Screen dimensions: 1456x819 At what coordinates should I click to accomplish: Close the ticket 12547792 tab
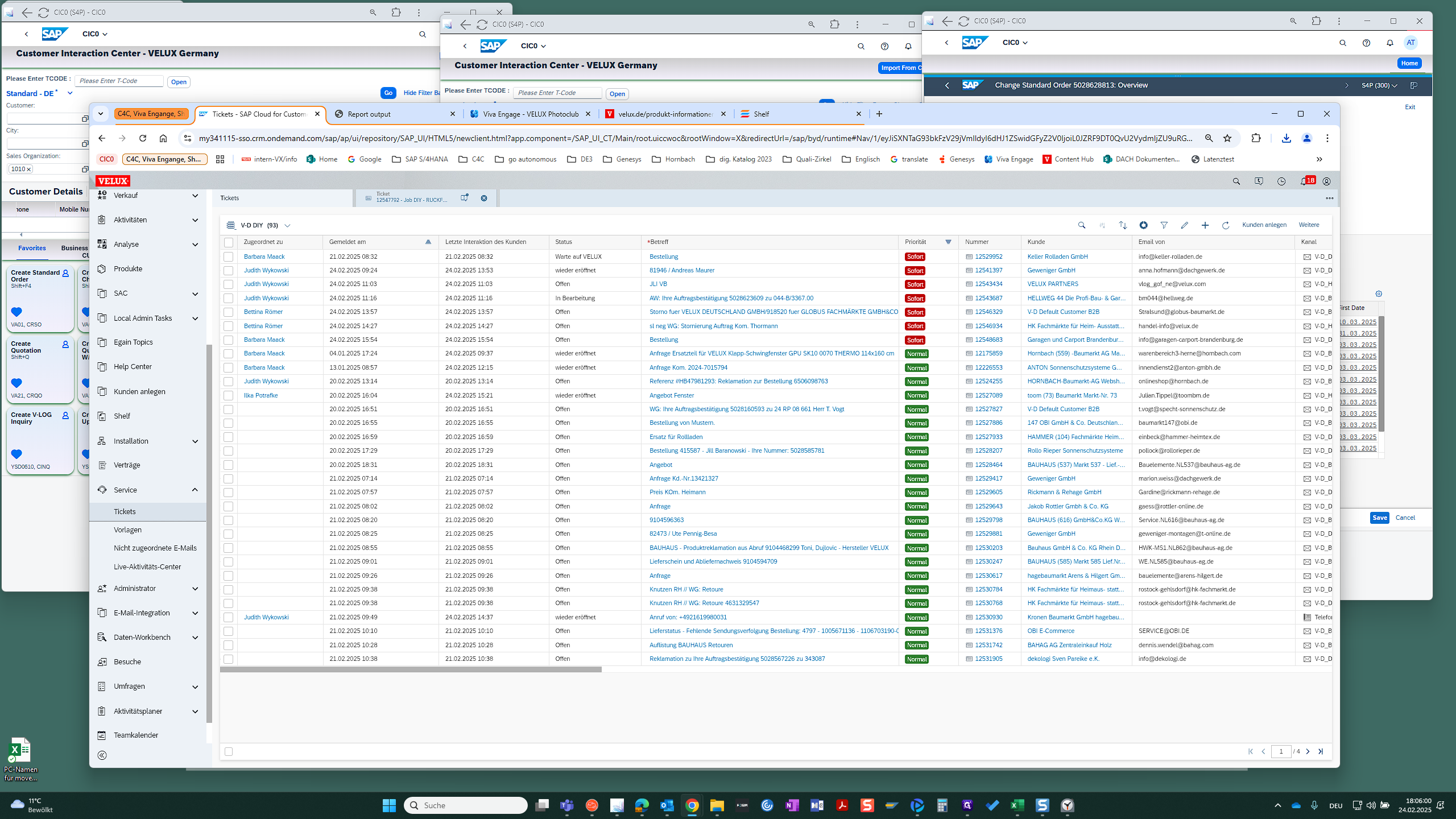(484, 198)
